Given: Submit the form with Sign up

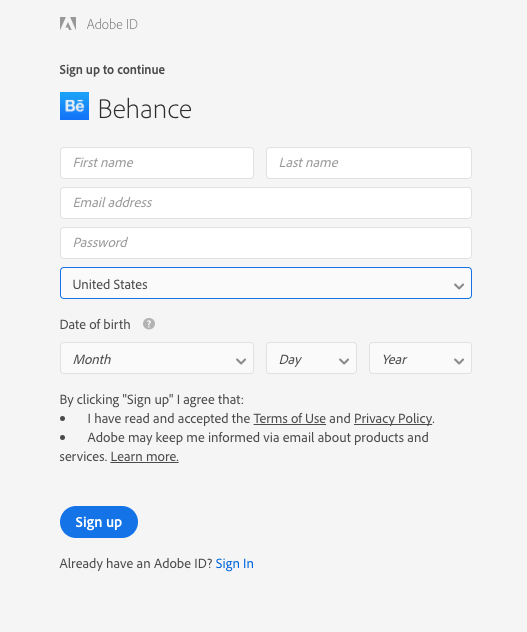Looking at the screenshot, I should coord(99,522).
